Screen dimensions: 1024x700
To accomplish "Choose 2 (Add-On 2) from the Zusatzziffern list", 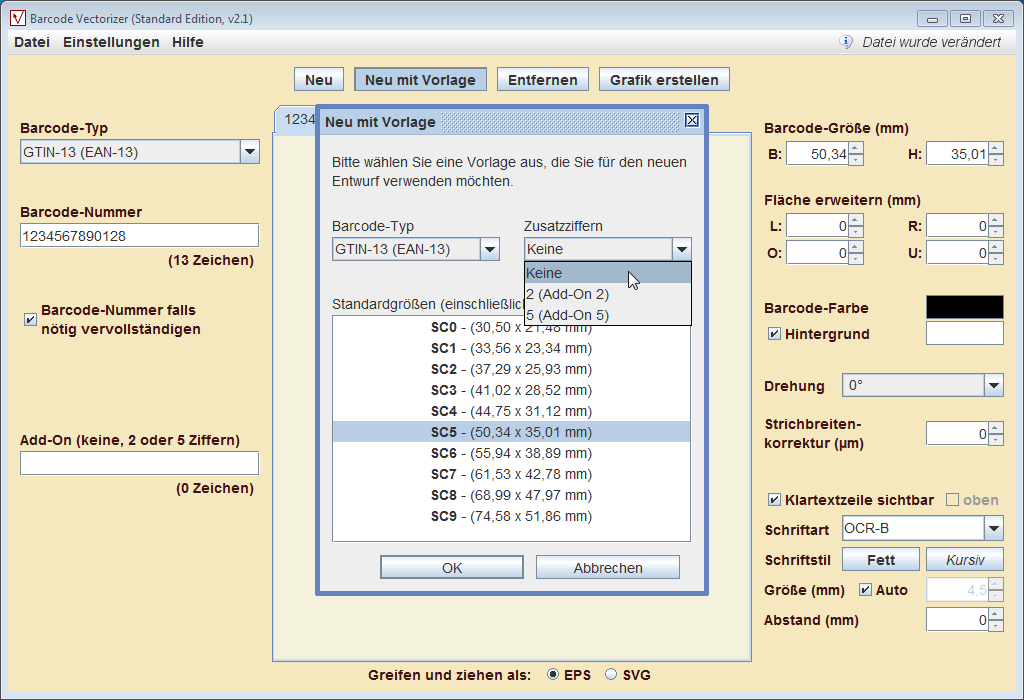I will coord(567,294).
